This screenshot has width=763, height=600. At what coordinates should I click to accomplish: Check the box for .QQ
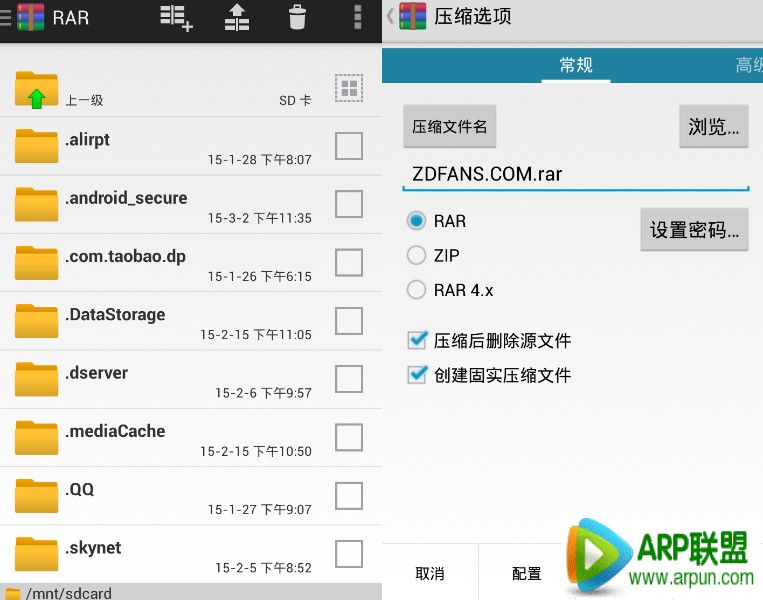pos(349,495)
